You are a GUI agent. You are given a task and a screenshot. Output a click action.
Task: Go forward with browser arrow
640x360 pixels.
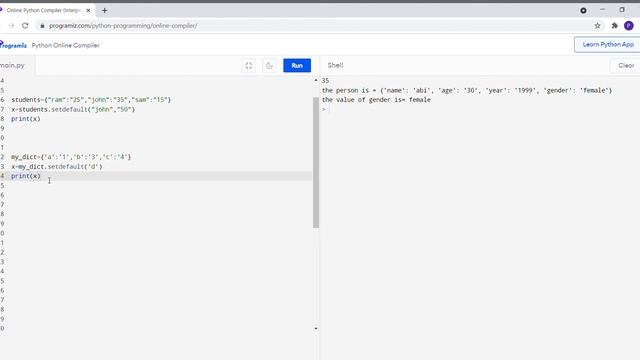[x=11, y=26]
